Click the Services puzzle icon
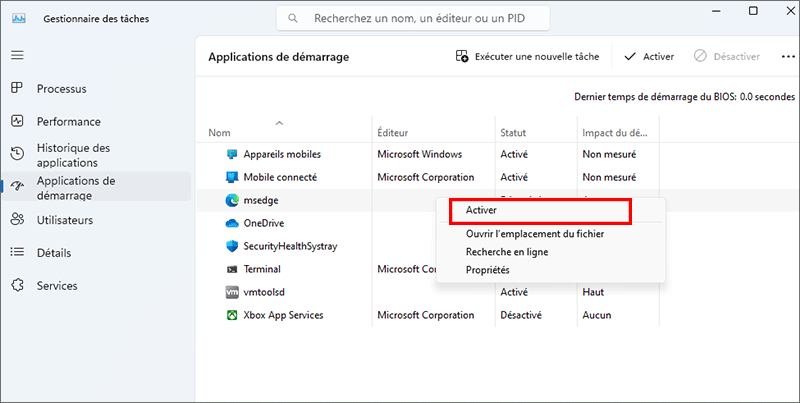 pyautogui.click(x=17, y=285)
